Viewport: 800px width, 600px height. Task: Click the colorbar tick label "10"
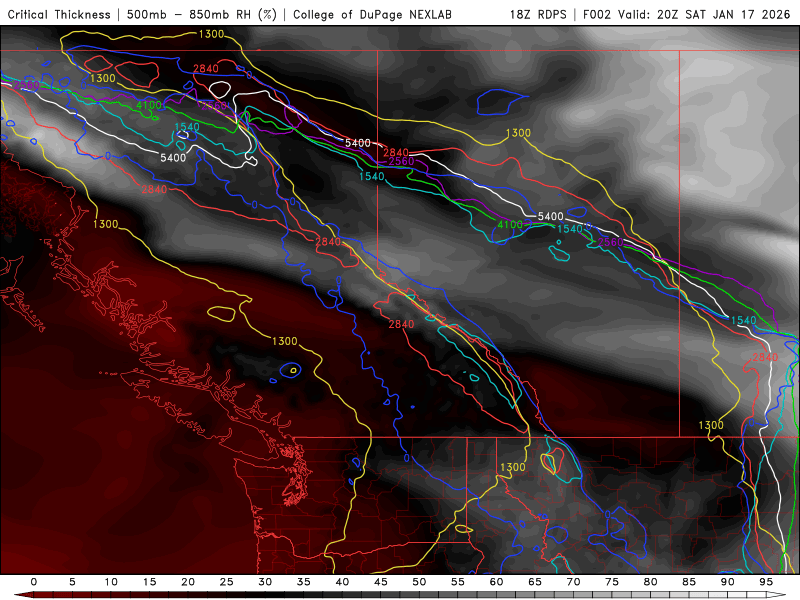click(111, 582)
